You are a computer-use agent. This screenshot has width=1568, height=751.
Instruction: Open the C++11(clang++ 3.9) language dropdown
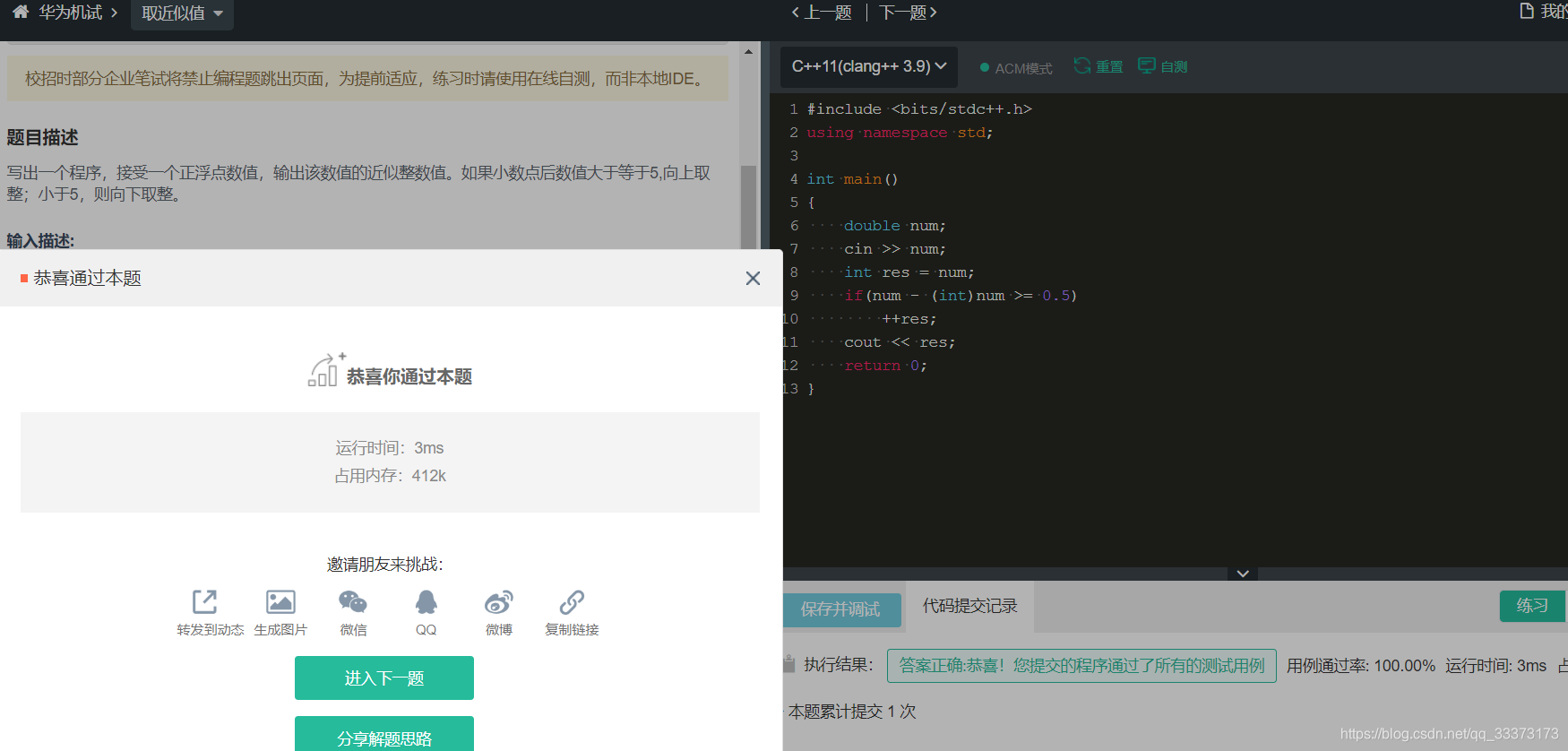[x=869, y=66]
